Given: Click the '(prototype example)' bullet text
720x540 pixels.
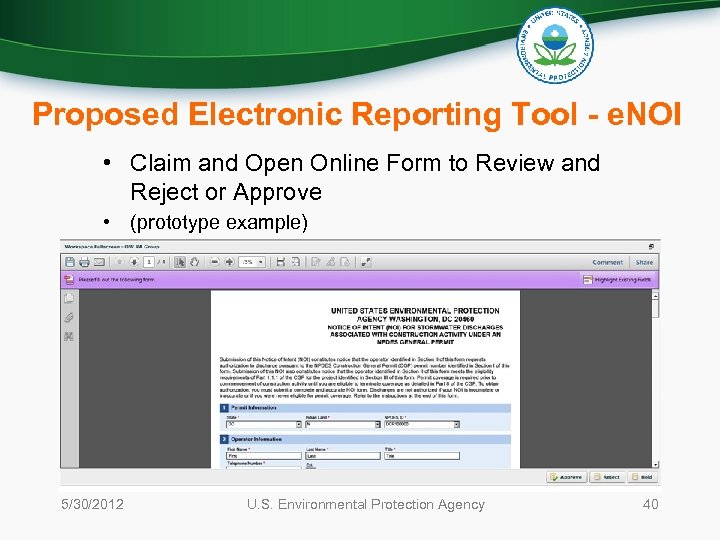Looking at the screenshot, I should click(219, 222).
